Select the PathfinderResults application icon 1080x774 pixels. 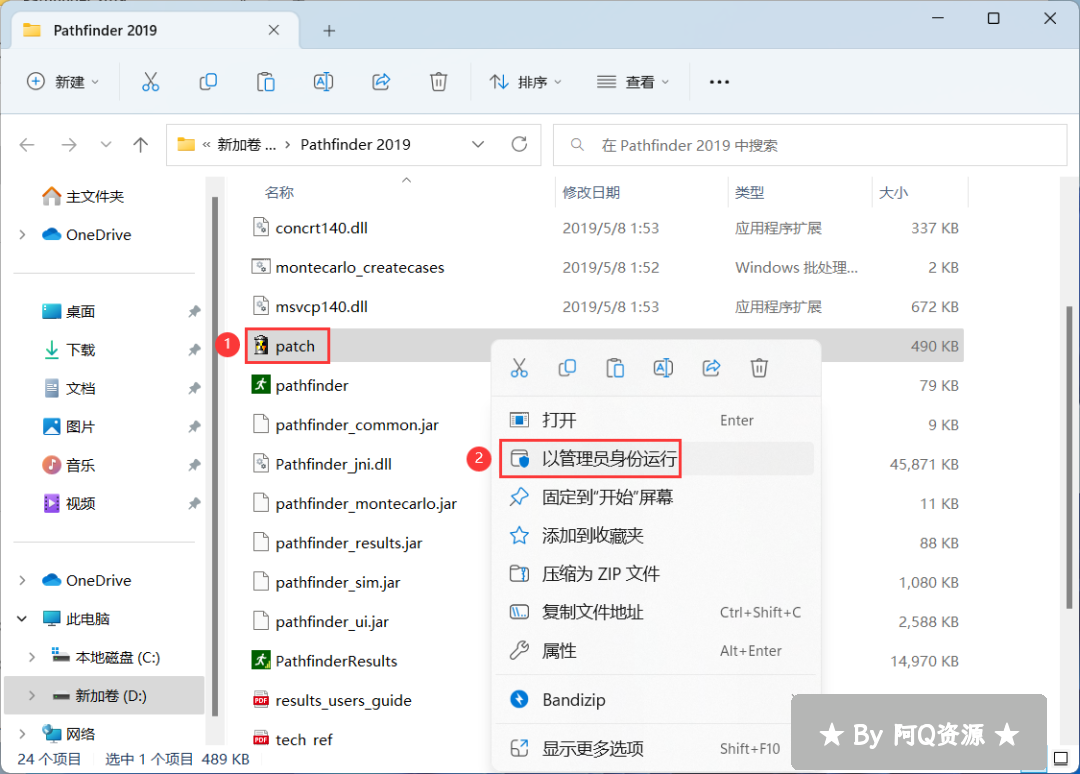[x=260, y=660]
